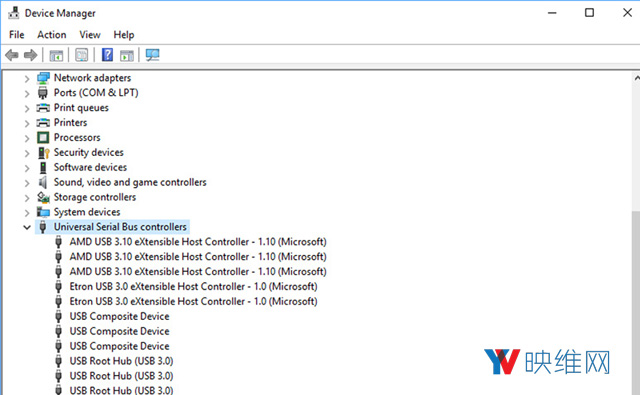Expand the Software devices node
The height and width of the screenshot is (395, 640).
[x=27, y=168]
